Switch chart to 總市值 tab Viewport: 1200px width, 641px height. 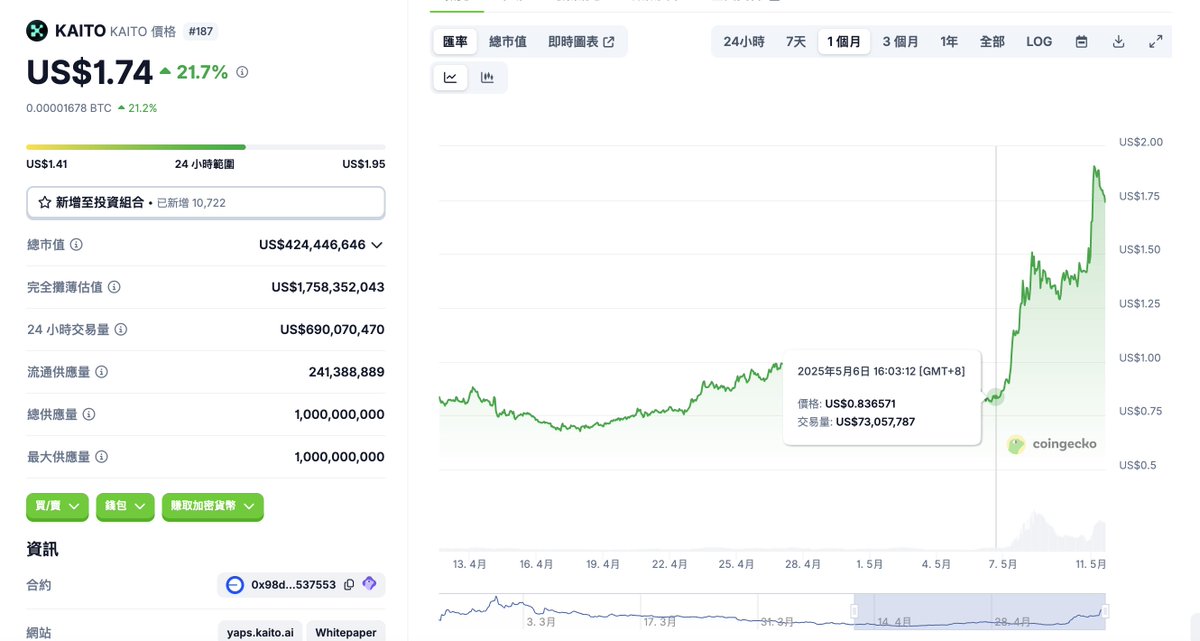point(508,42)
